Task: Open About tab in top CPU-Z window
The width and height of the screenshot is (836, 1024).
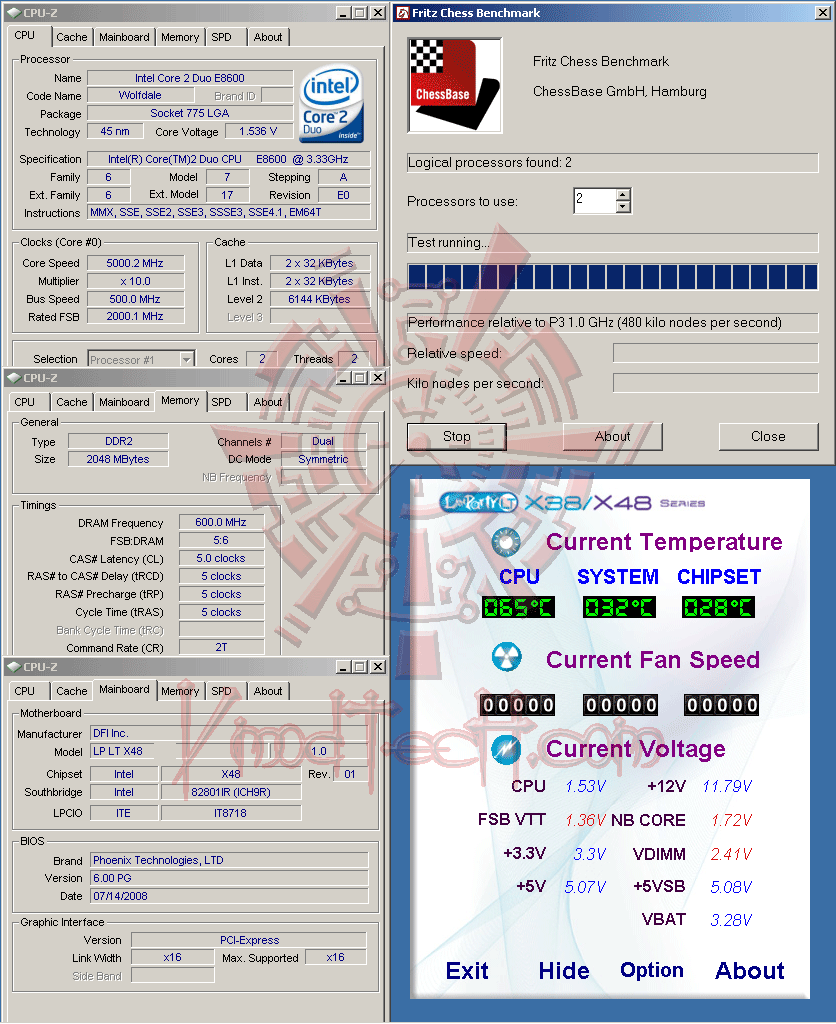Action: pos(268,37)
